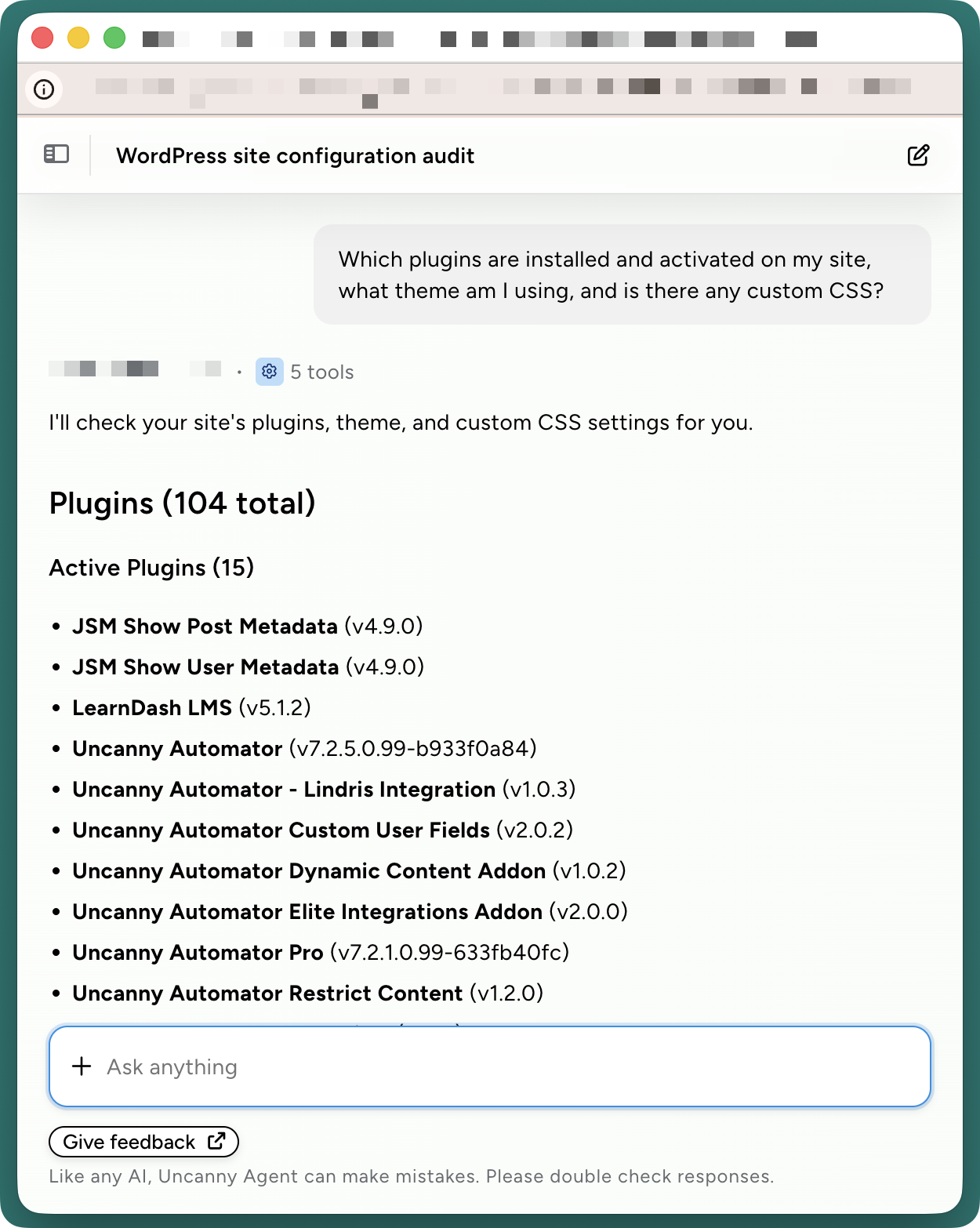
Task: Click the plus attachment icon
Action: (x=82, y=1066)
